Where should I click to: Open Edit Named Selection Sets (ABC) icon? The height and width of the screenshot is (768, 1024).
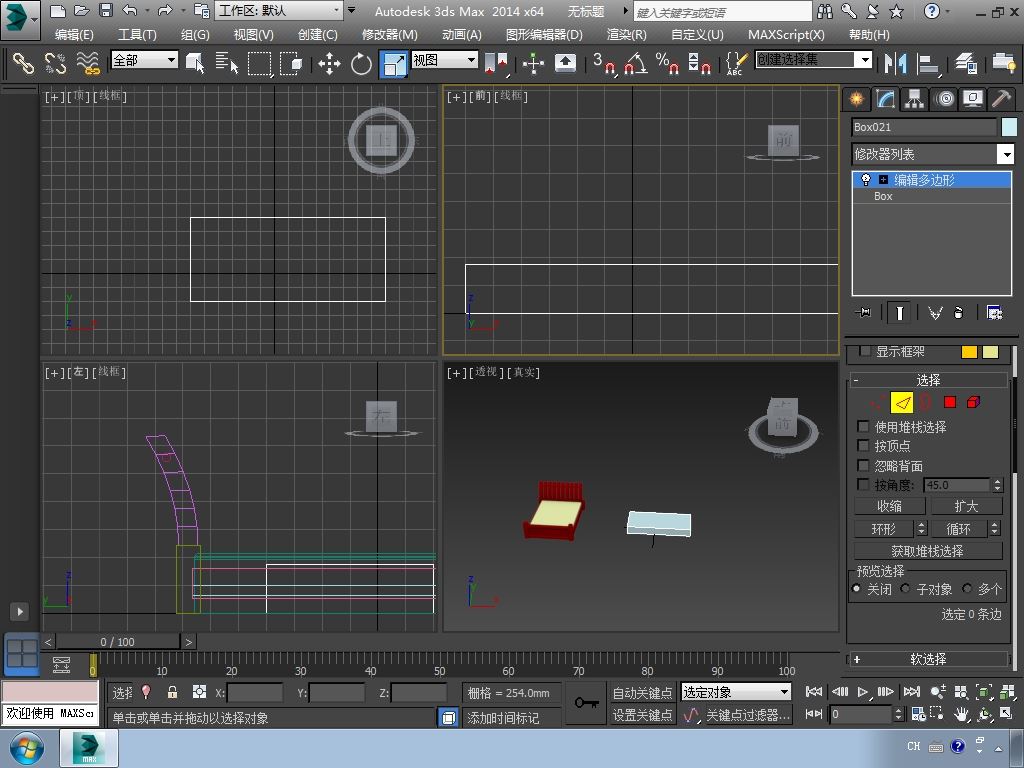pyautogui.click(x=736, y=63)
